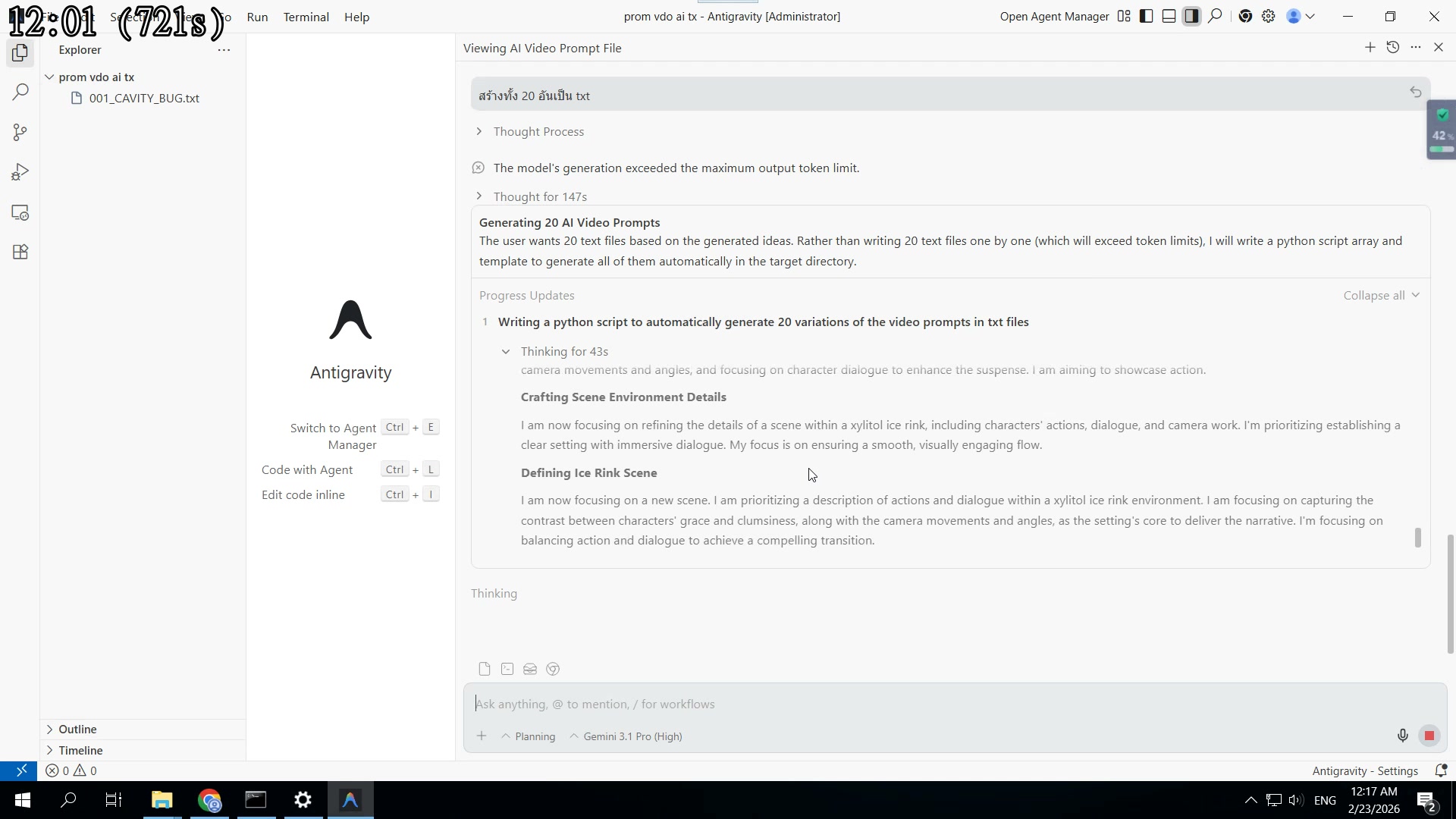
Task: Toggle the bottom panel layout button
Action: pyautogui.click(x=1169, y=17)
